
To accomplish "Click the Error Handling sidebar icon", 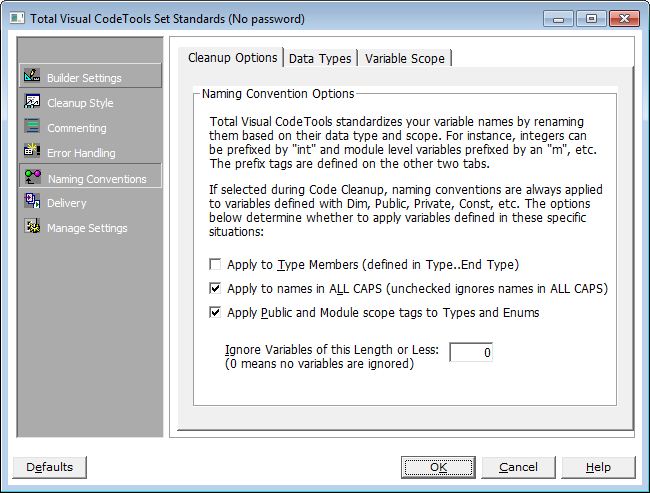I will click(x=32, y=151).
